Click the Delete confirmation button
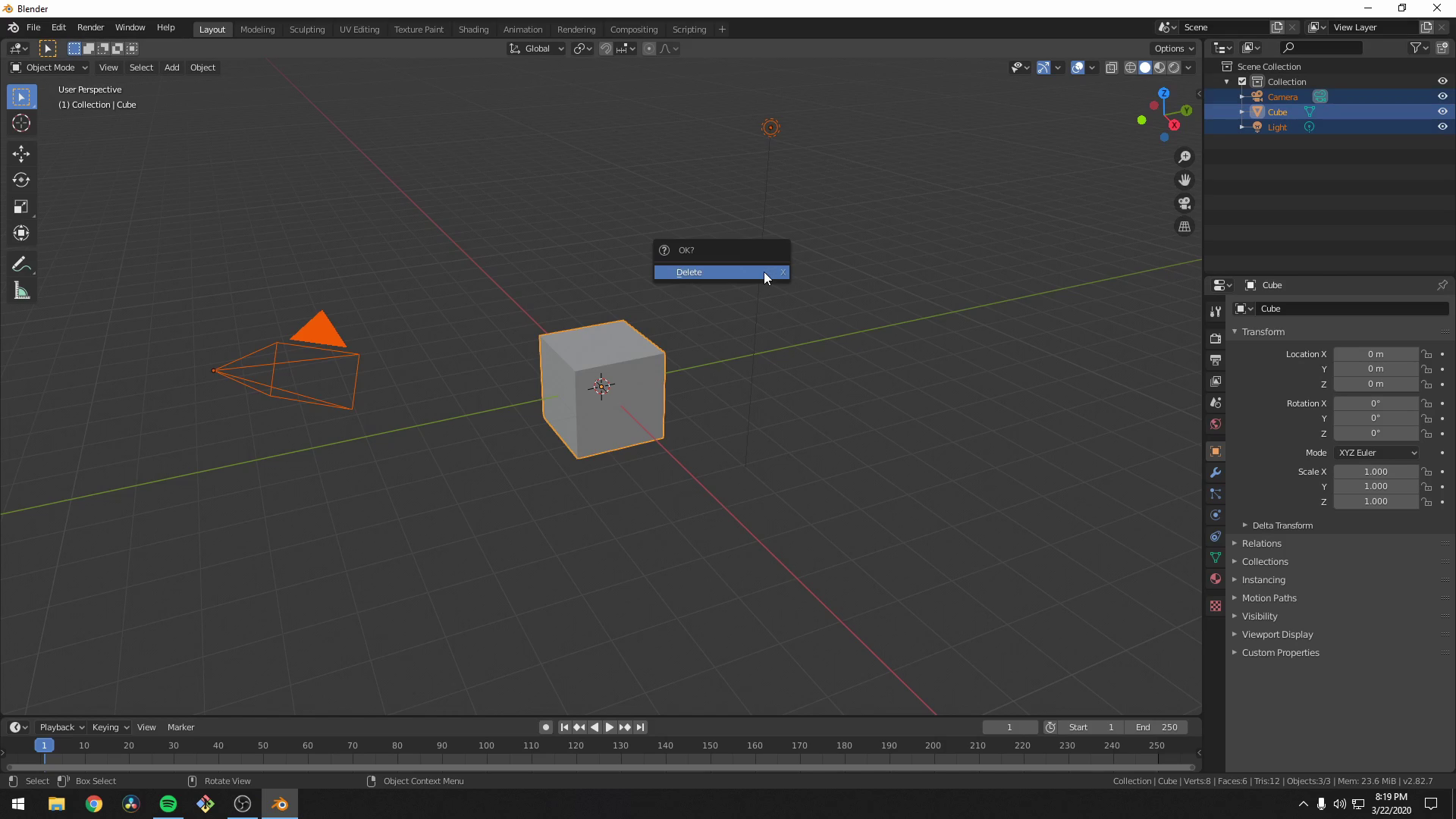The image size is (1456, 819). coord(720,272)
